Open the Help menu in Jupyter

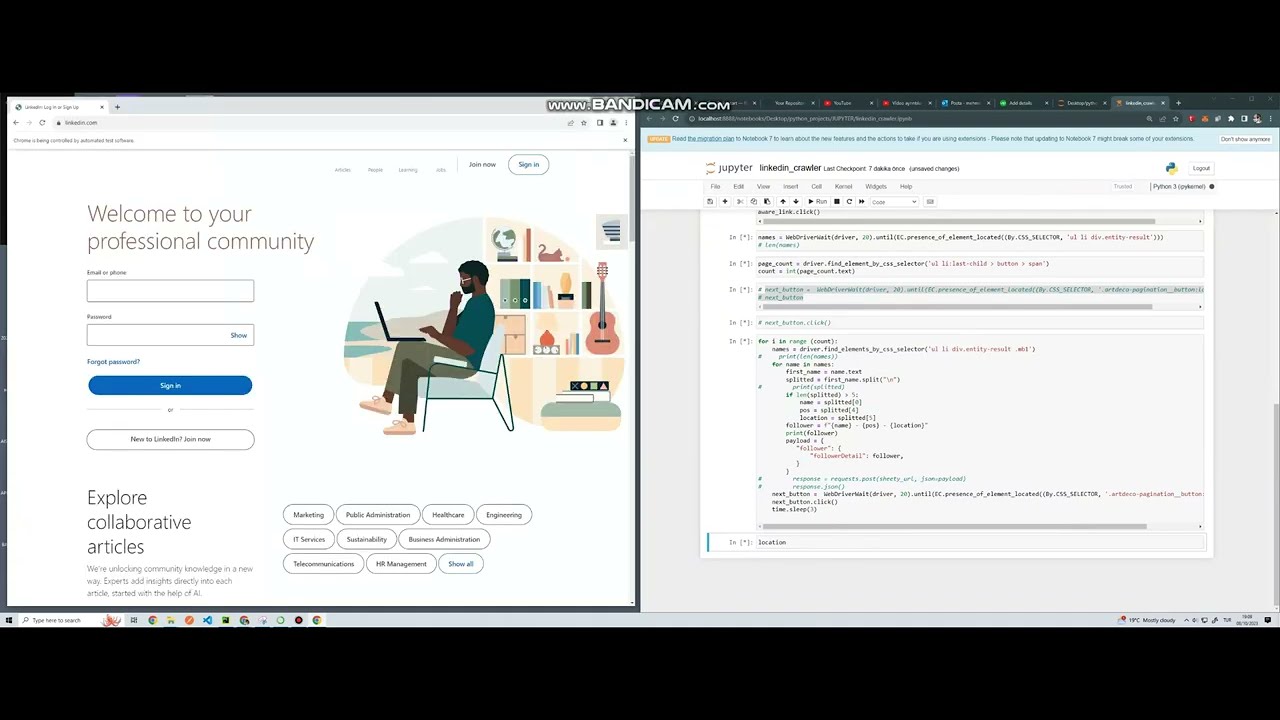click(905, 186)
